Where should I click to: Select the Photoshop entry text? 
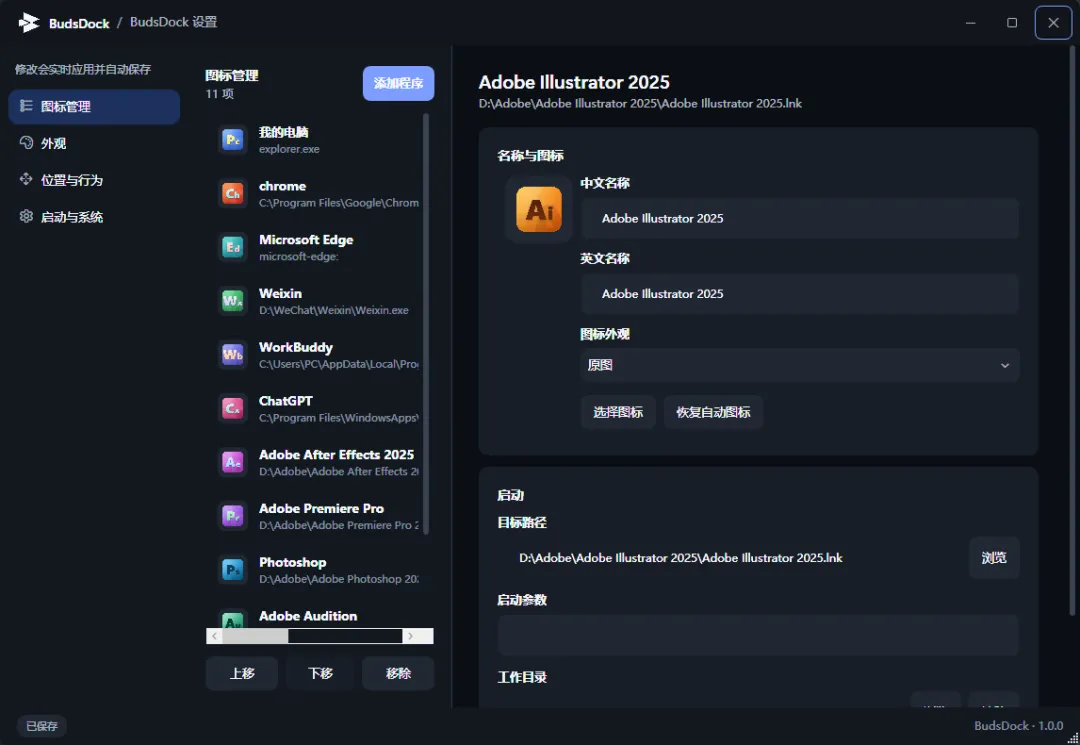(x=293, y=563)
